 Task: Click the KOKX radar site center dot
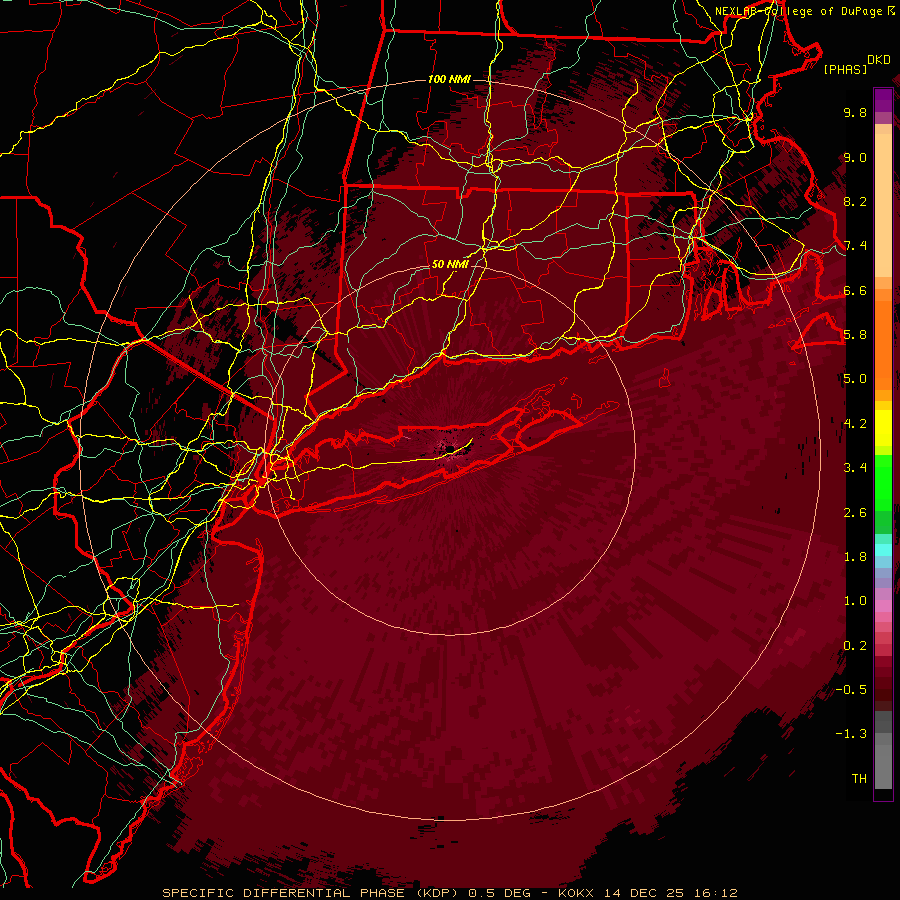click(x=451, y=449)
